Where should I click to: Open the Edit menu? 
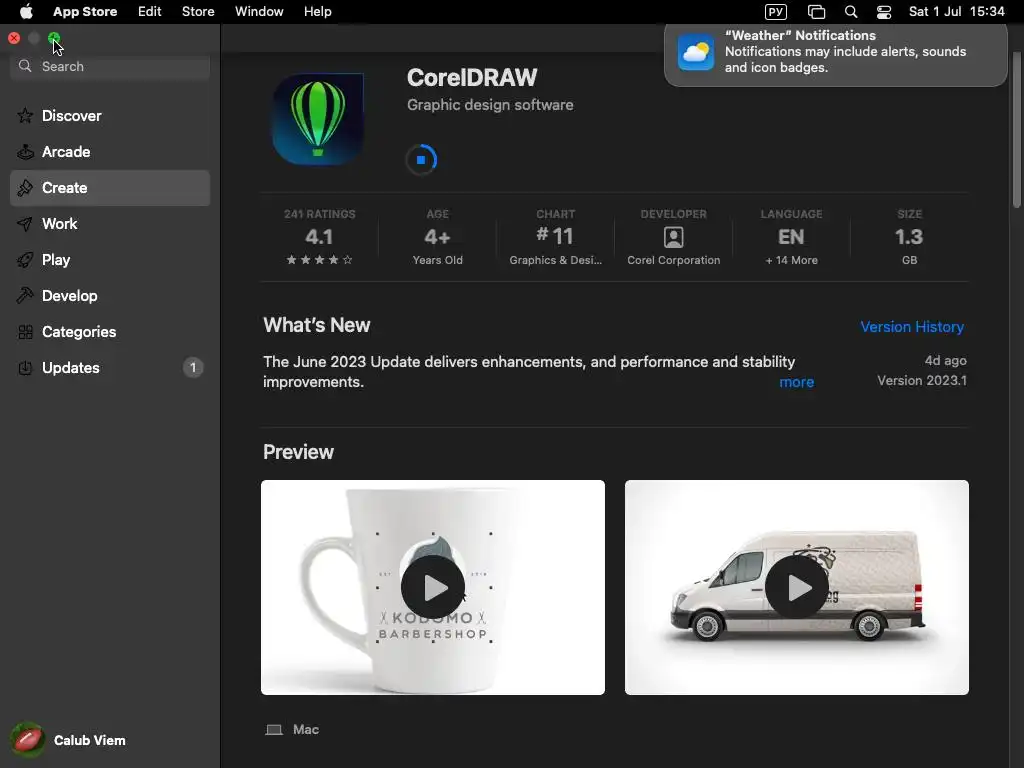coord(150,12)
